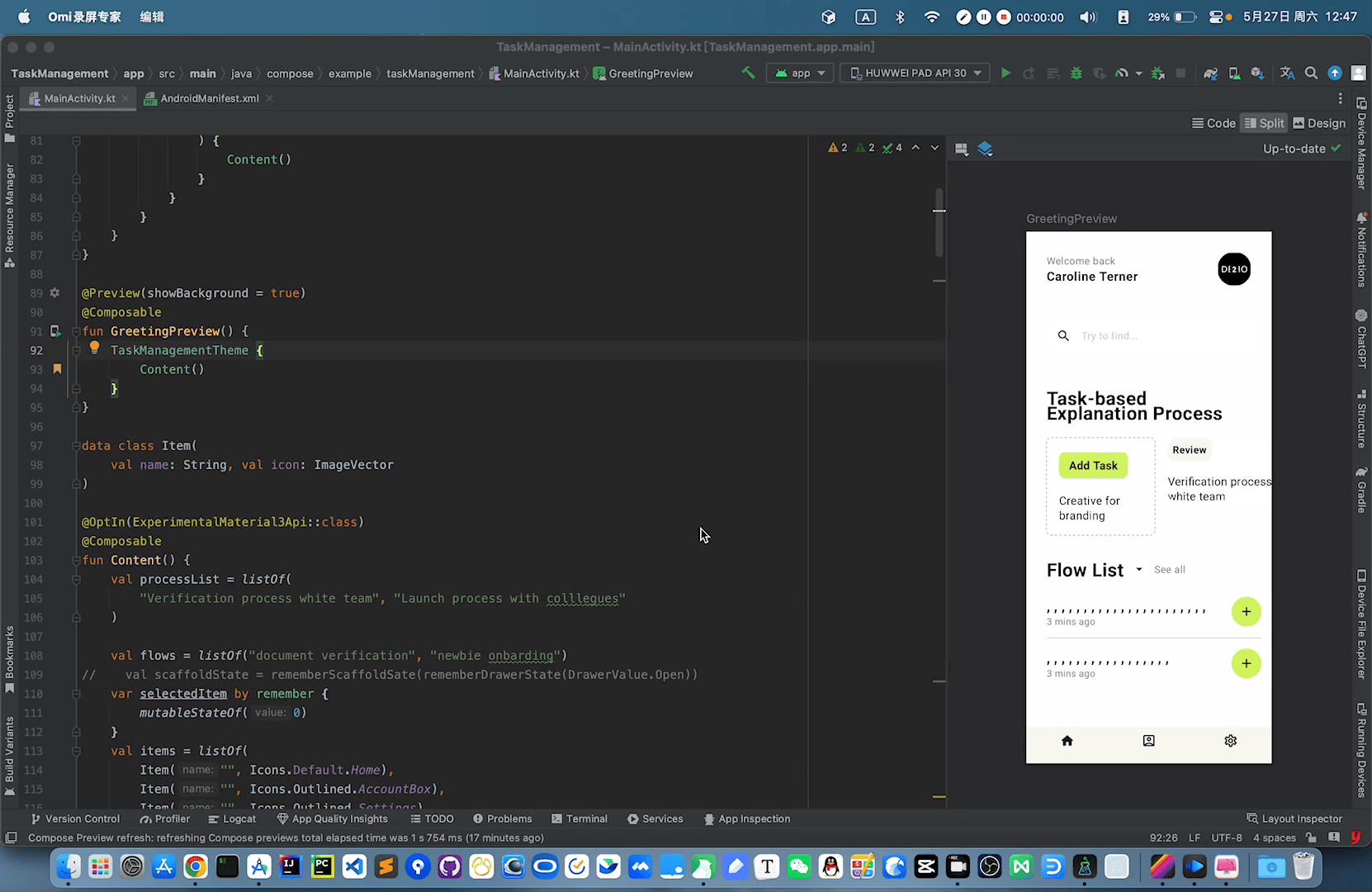1372x892 pixels.
Task: Open the Profile app gauge icon
Action: pos(1121,73)
